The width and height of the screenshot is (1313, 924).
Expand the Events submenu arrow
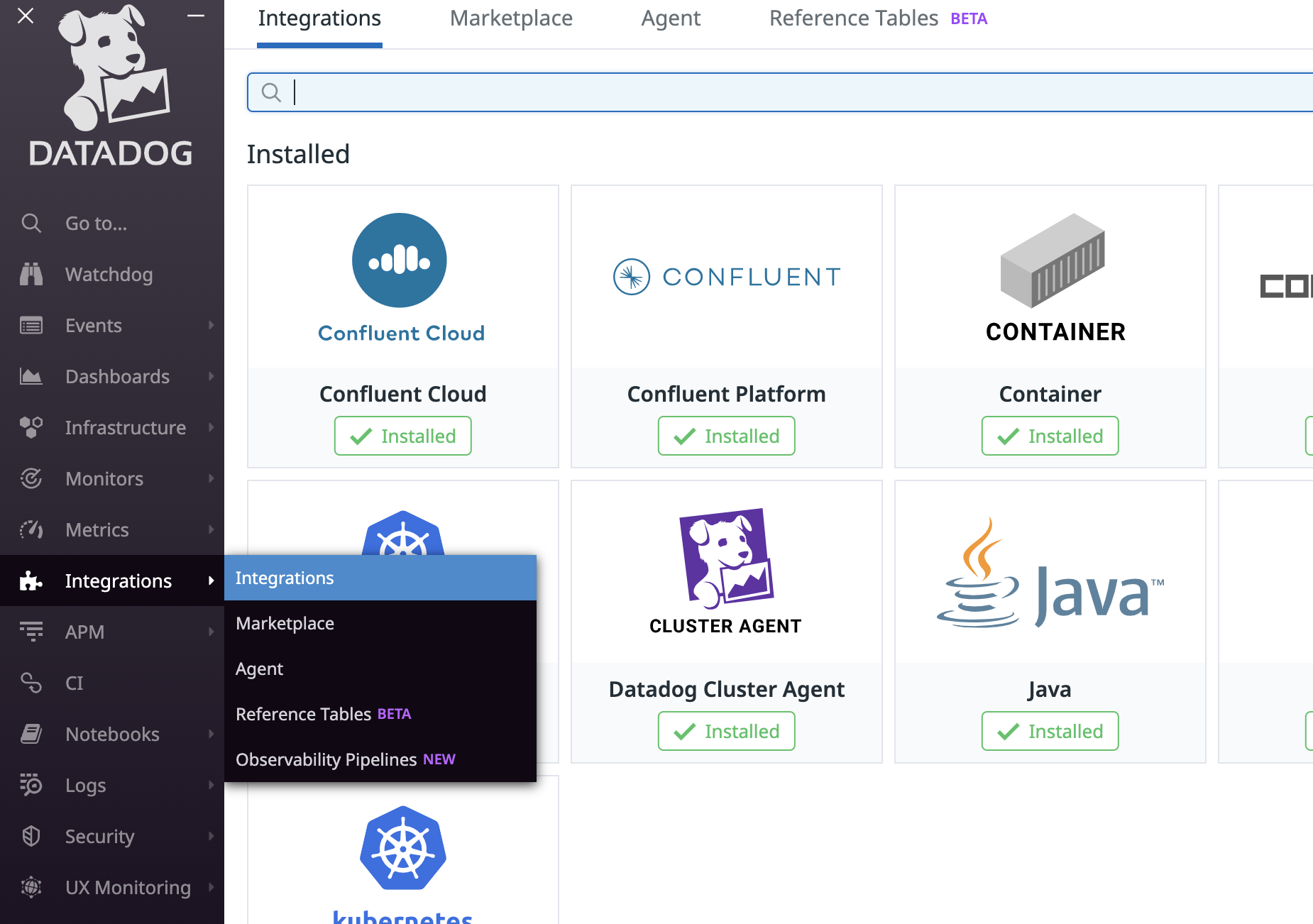[x=211, y=325]
